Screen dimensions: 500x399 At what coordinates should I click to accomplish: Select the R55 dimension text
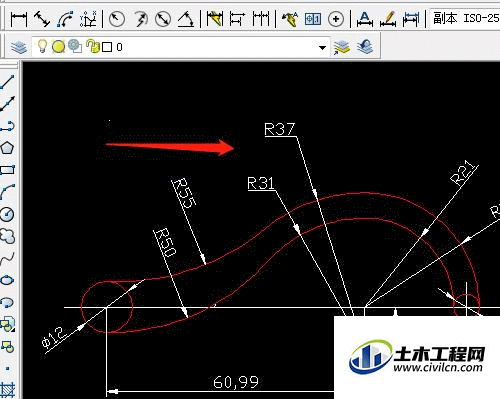pyautogui.click(x=186, y=193)
